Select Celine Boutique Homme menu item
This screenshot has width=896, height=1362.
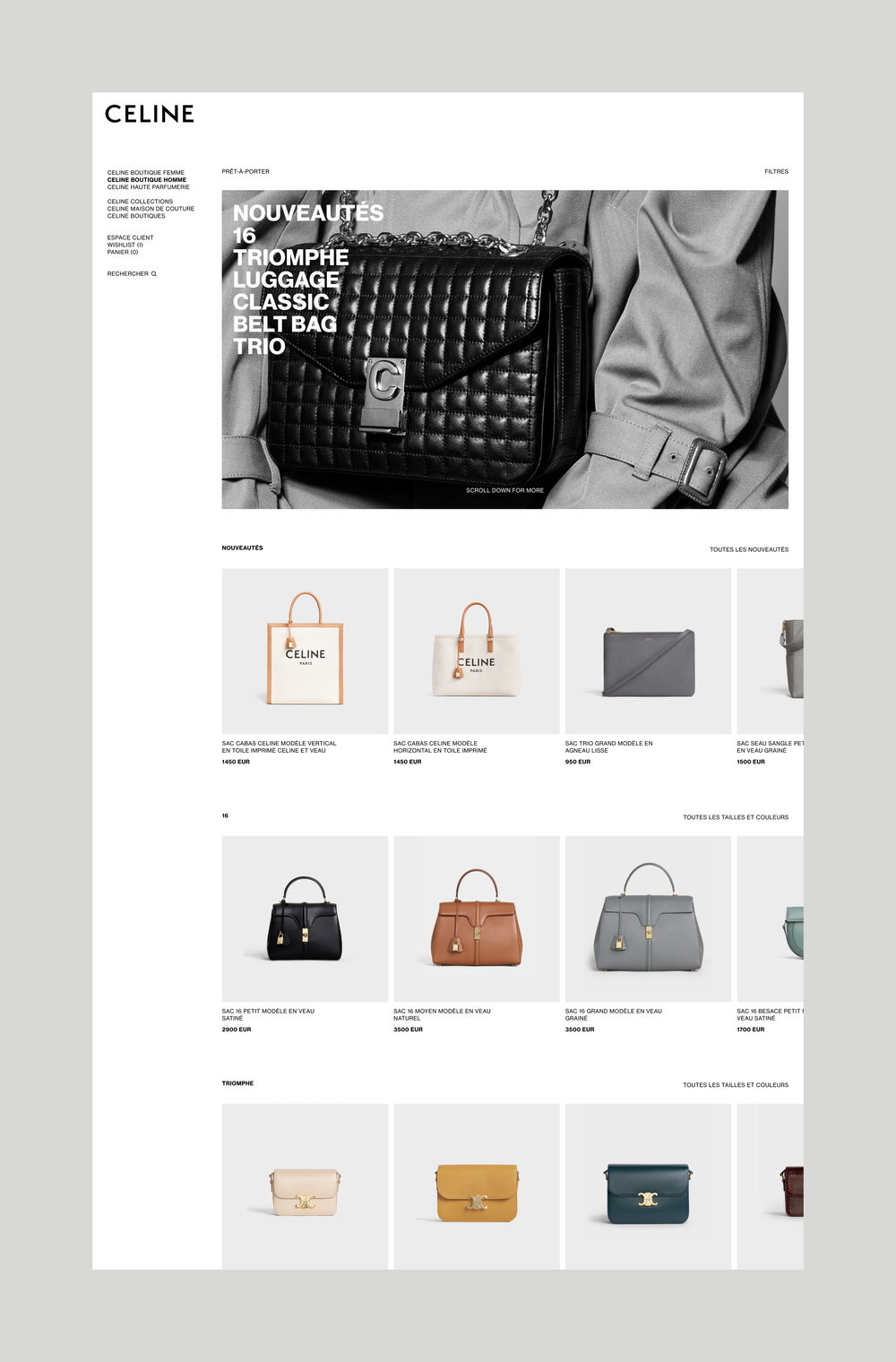coord(147,180)
